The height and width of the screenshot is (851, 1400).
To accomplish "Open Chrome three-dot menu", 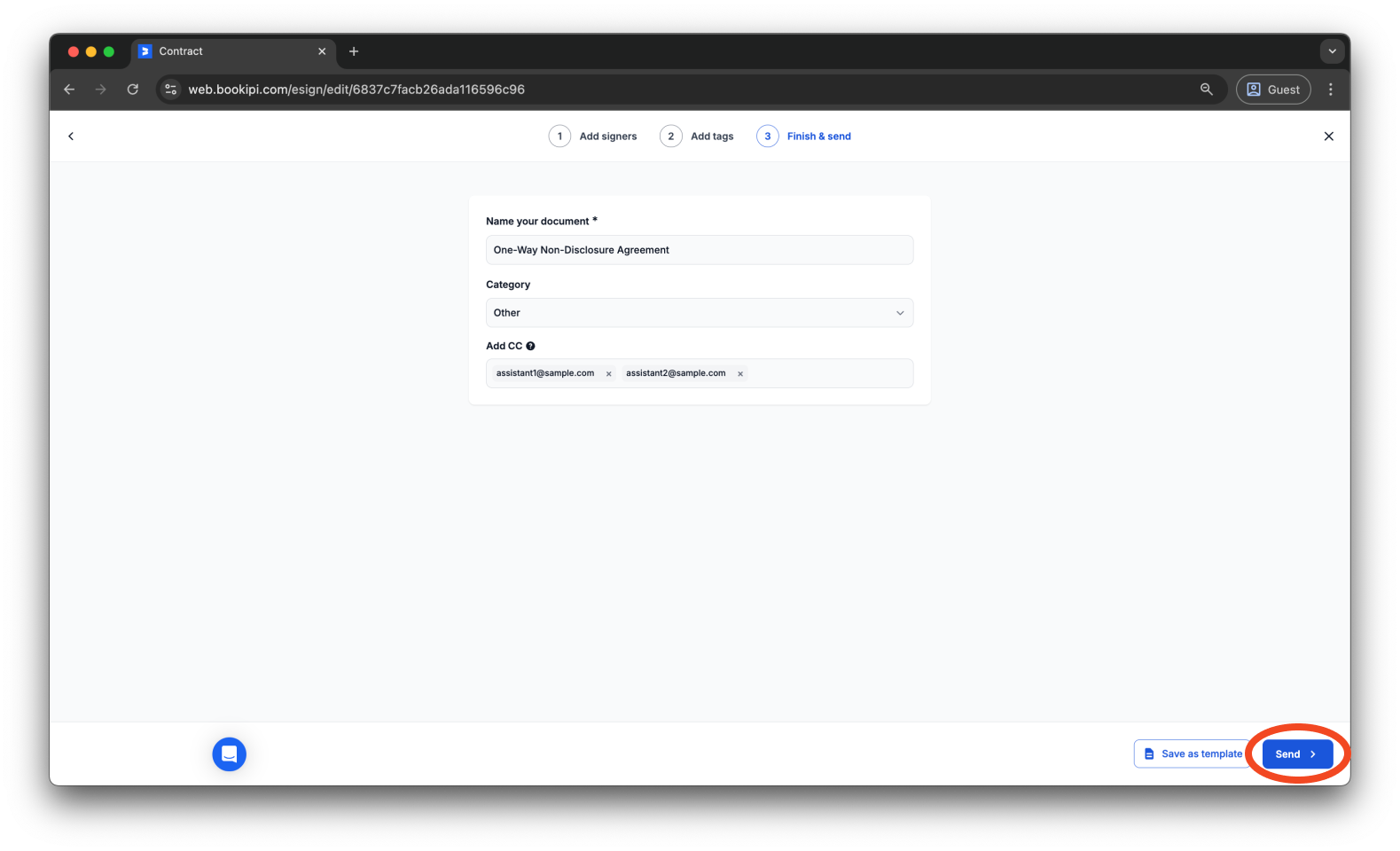I will pyautogui.click(x=1331, y=90).
